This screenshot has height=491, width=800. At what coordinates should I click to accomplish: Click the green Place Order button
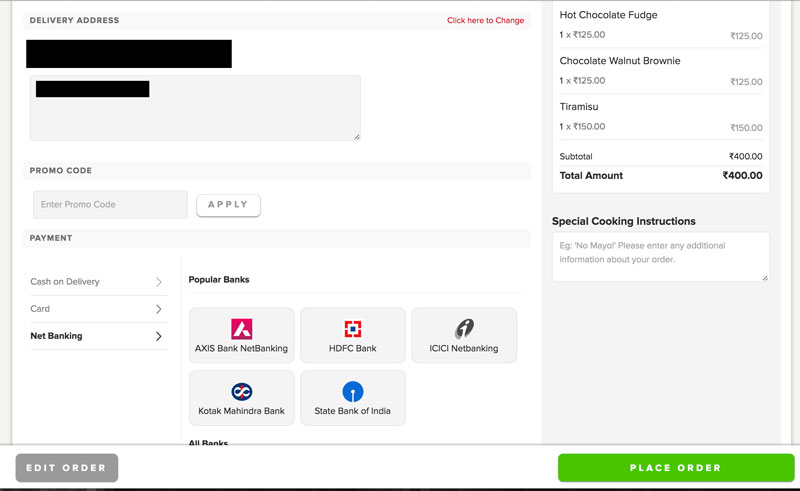click(676, 468)
